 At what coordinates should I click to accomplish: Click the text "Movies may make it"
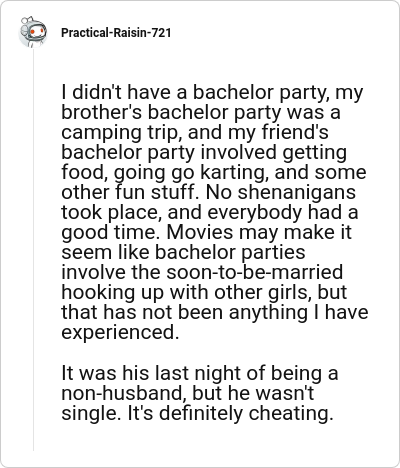(259, 232)
